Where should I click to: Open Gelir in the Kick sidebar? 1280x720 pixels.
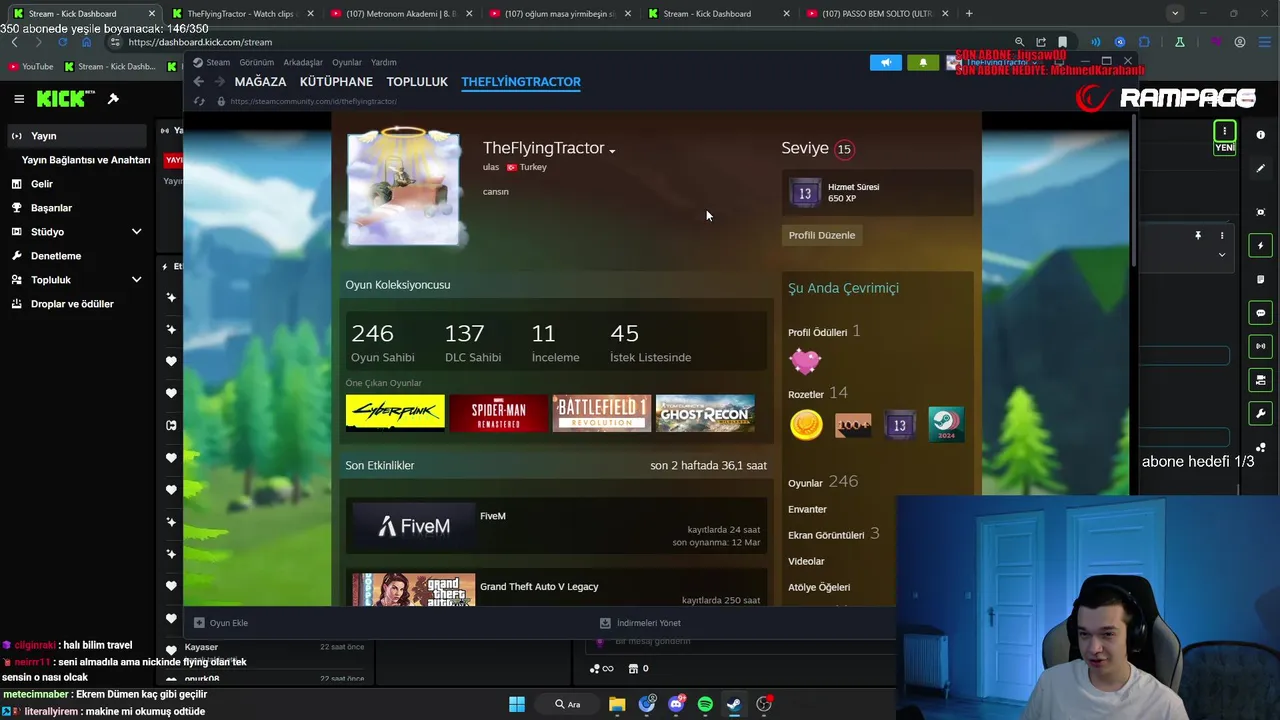[x=78, y=184]
